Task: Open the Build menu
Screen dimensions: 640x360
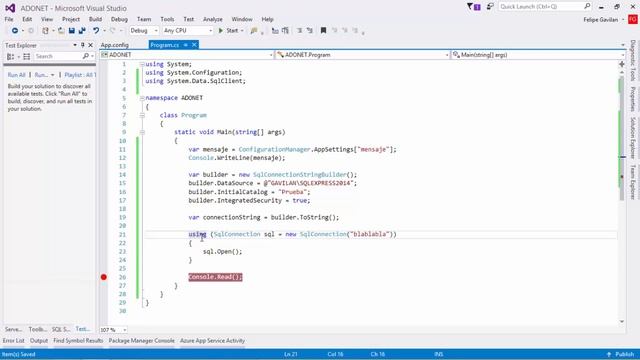Action: (x=95, y=19)
